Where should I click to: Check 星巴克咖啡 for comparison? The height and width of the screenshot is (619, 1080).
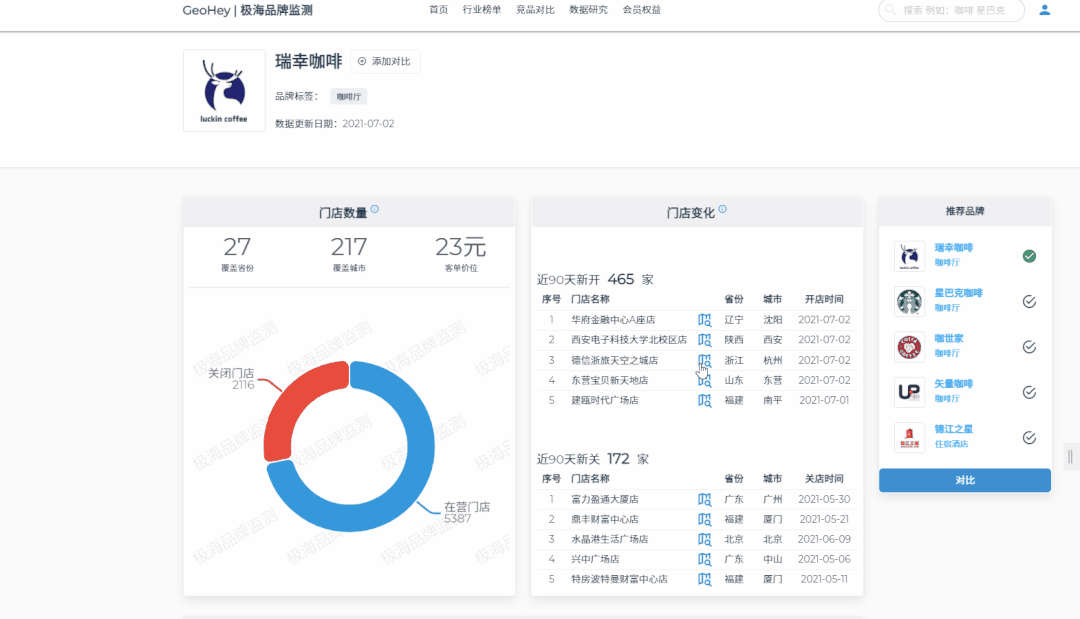[1029, 302]
